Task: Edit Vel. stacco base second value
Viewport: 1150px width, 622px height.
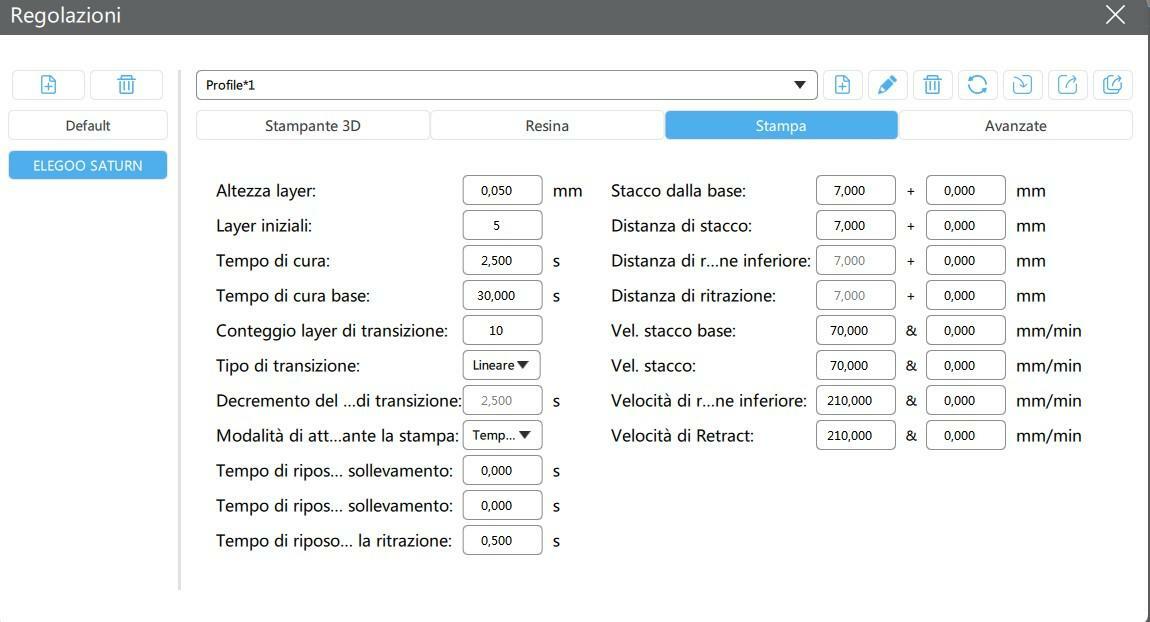Action: pos(965,330)
